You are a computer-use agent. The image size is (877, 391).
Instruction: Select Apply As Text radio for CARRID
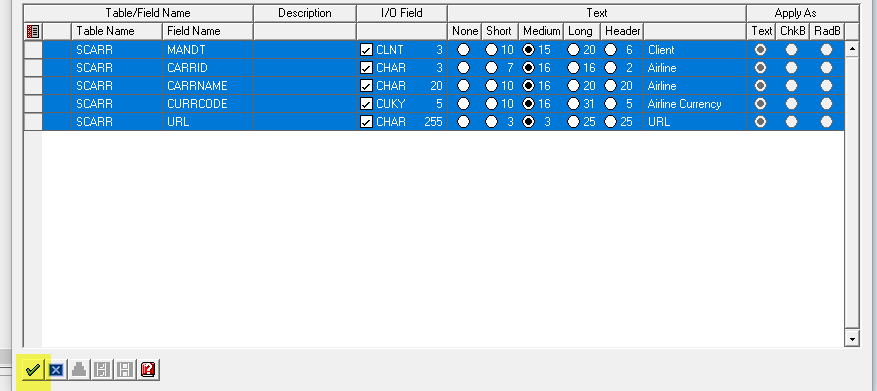pos(761,68)
